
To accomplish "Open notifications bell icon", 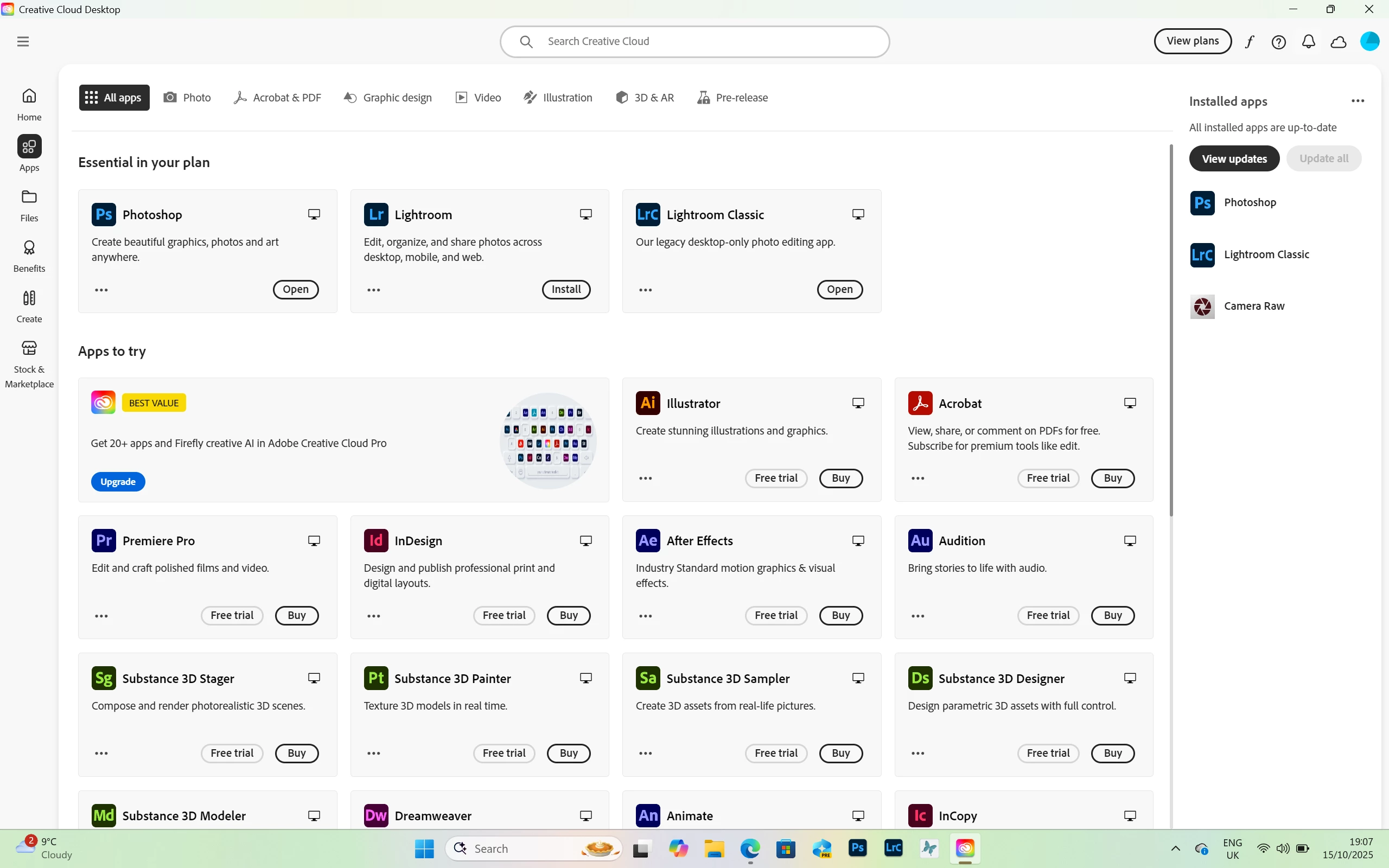I will click(x=1309, y=42).
